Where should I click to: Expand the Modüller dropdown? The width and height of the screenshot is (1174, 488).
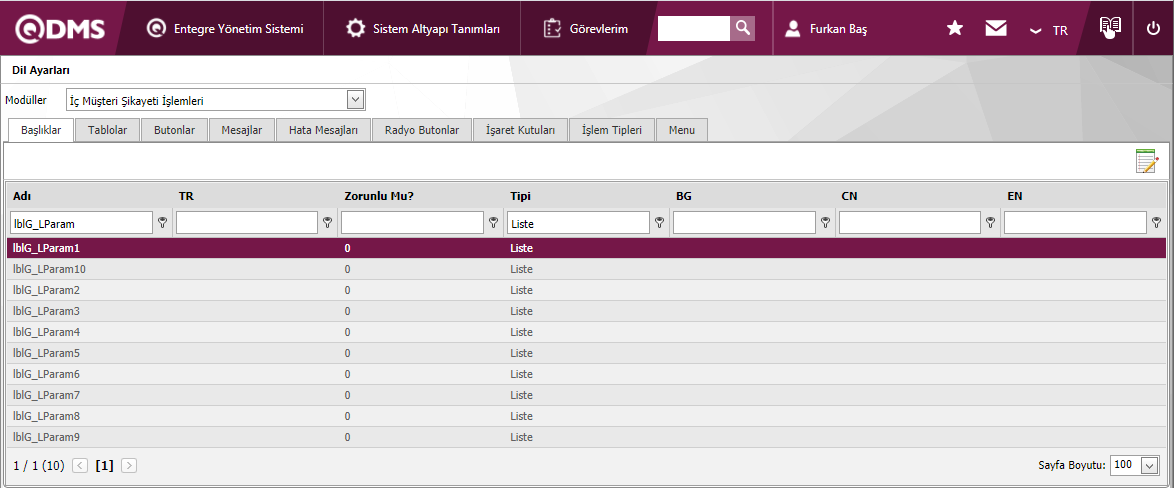pyautogui.click(x=354, y=99)
